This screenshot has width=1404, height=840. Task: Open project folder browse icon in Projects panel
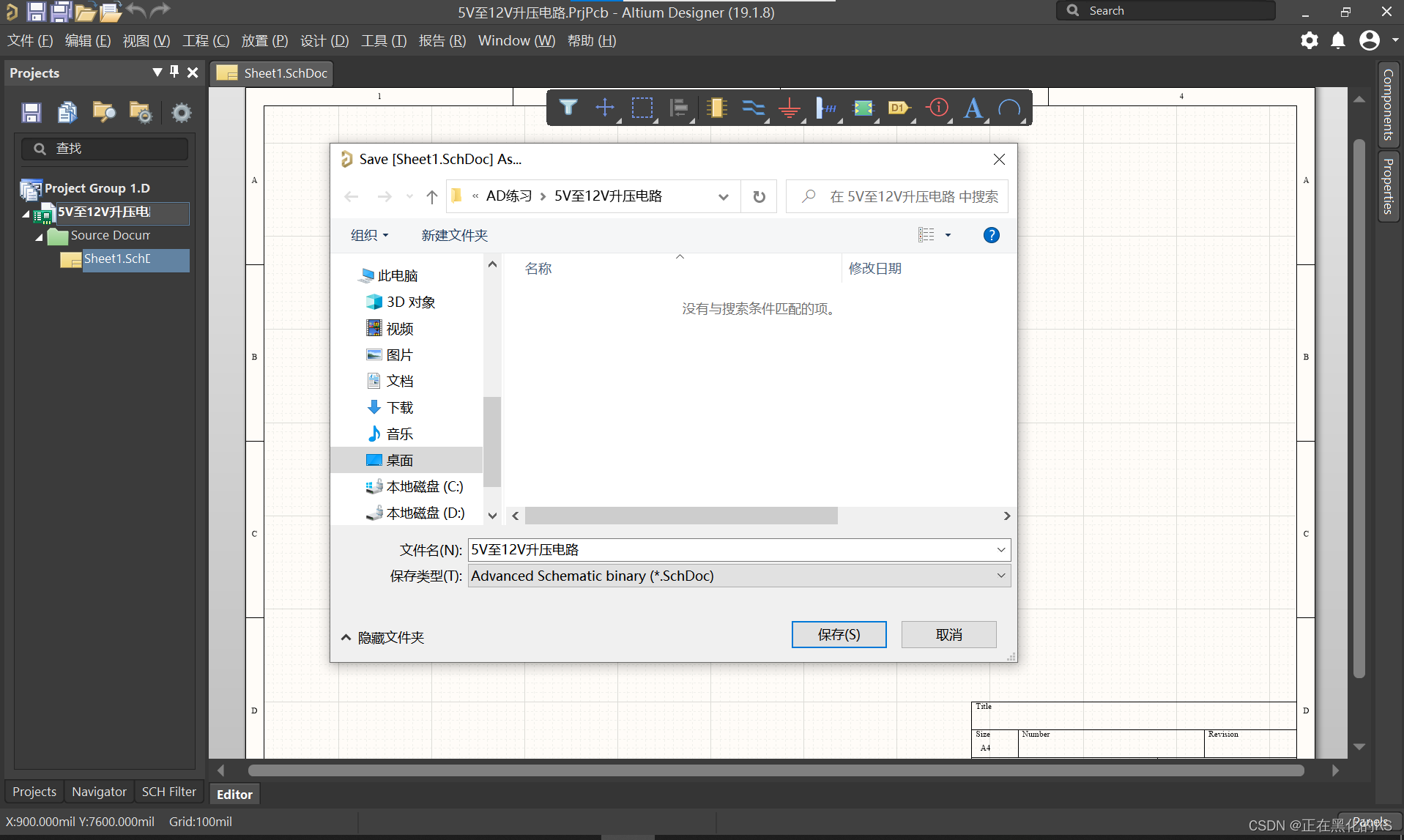point(104,112)
